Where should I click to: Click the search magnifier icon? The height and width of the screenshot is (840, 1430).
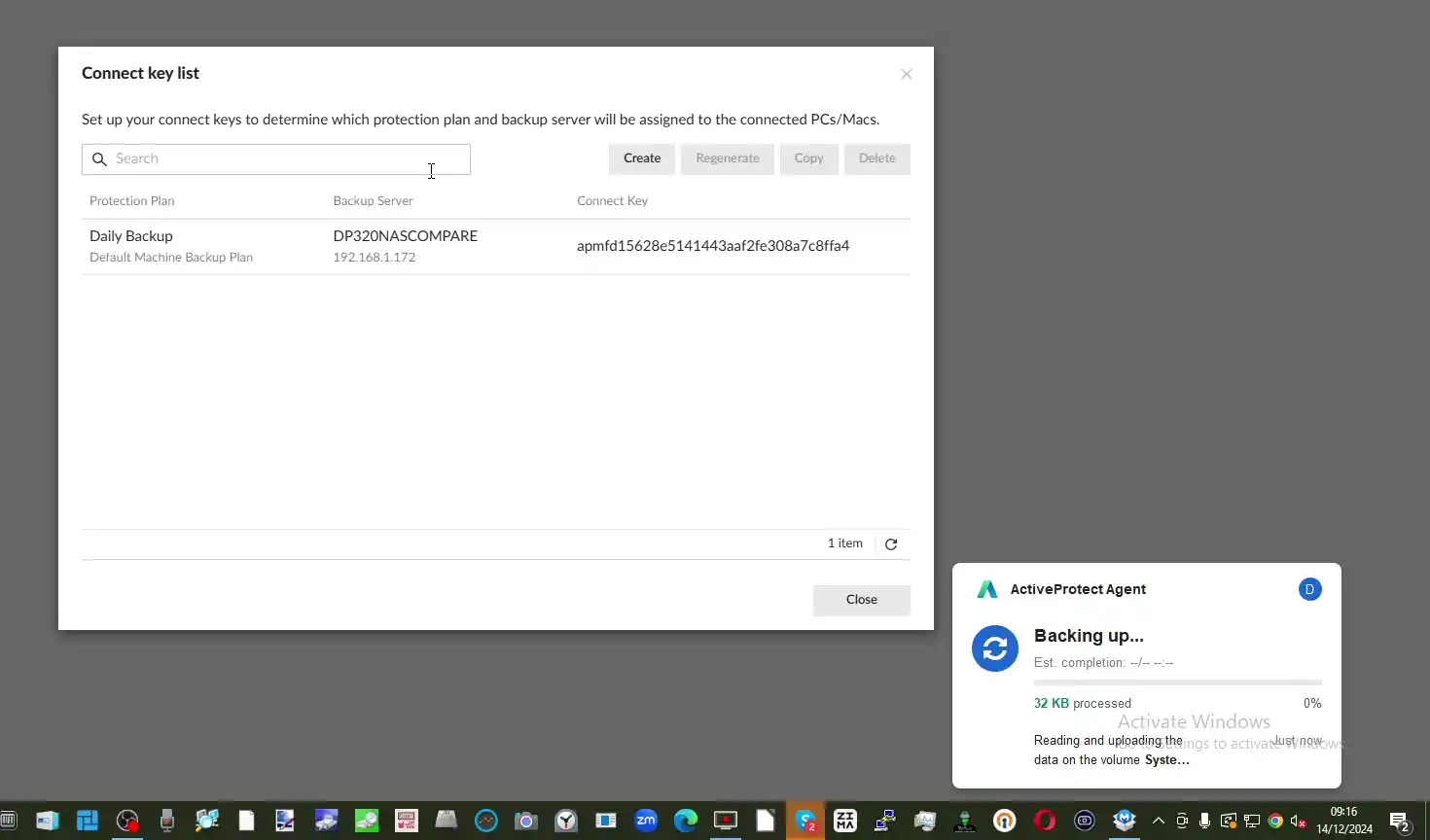coord(100,158)
